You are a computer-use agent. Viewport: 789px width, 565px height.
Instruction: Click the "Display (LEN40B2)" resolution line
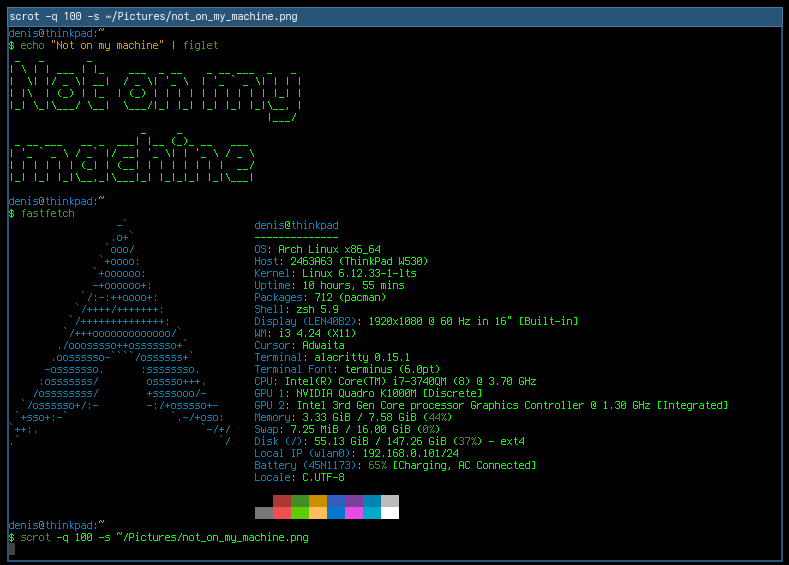click(416, 321)
